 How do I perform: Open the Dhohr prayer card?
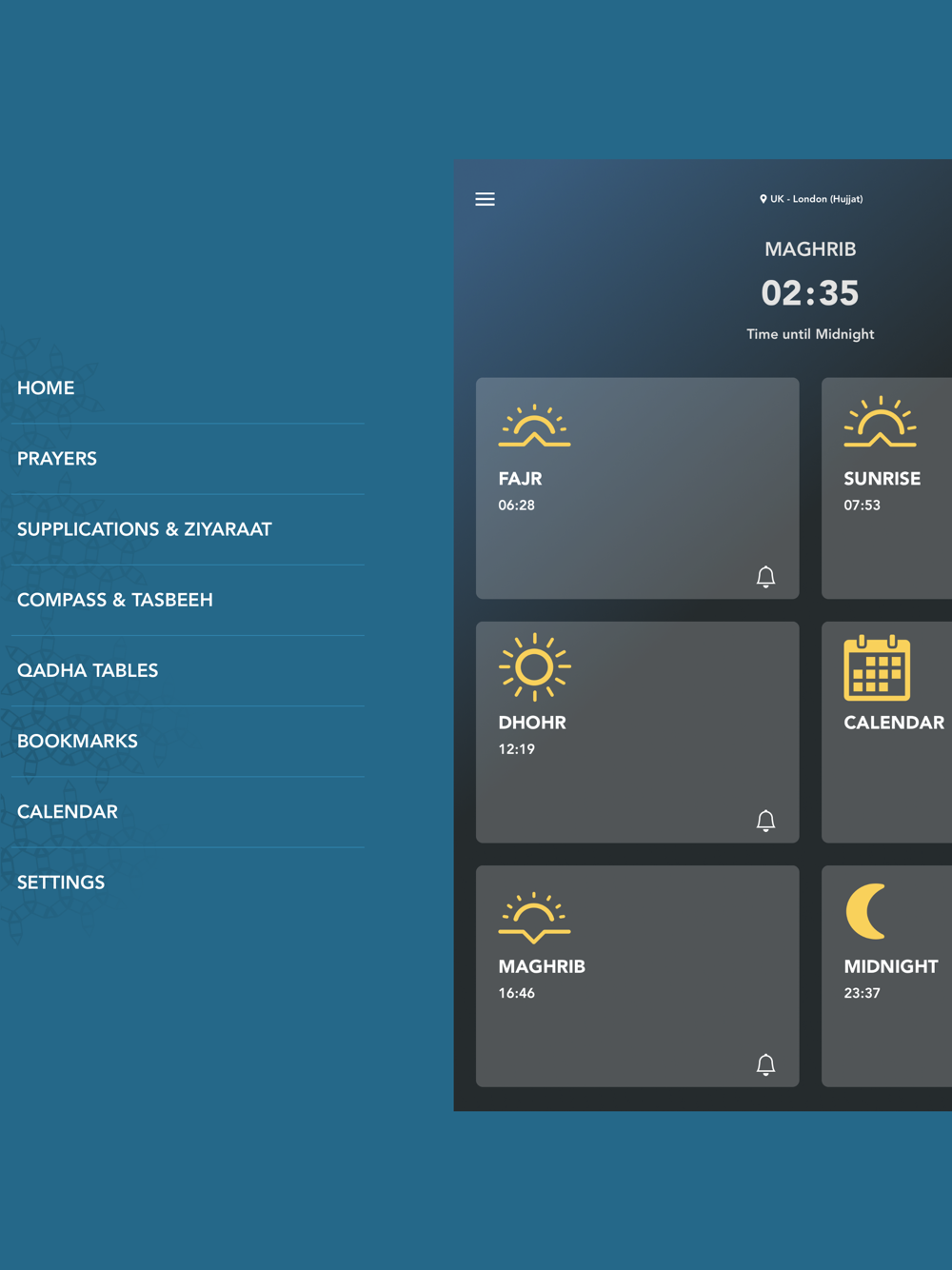[638, 732]
